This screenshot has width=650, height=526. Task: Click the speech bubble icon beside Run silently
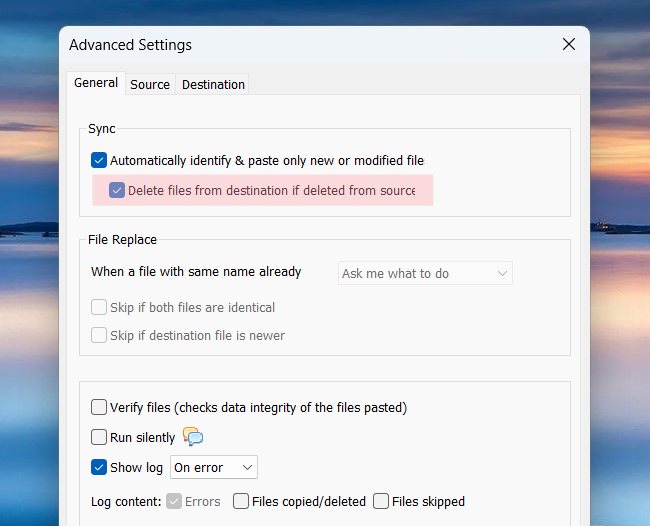(x=193, y=437)
